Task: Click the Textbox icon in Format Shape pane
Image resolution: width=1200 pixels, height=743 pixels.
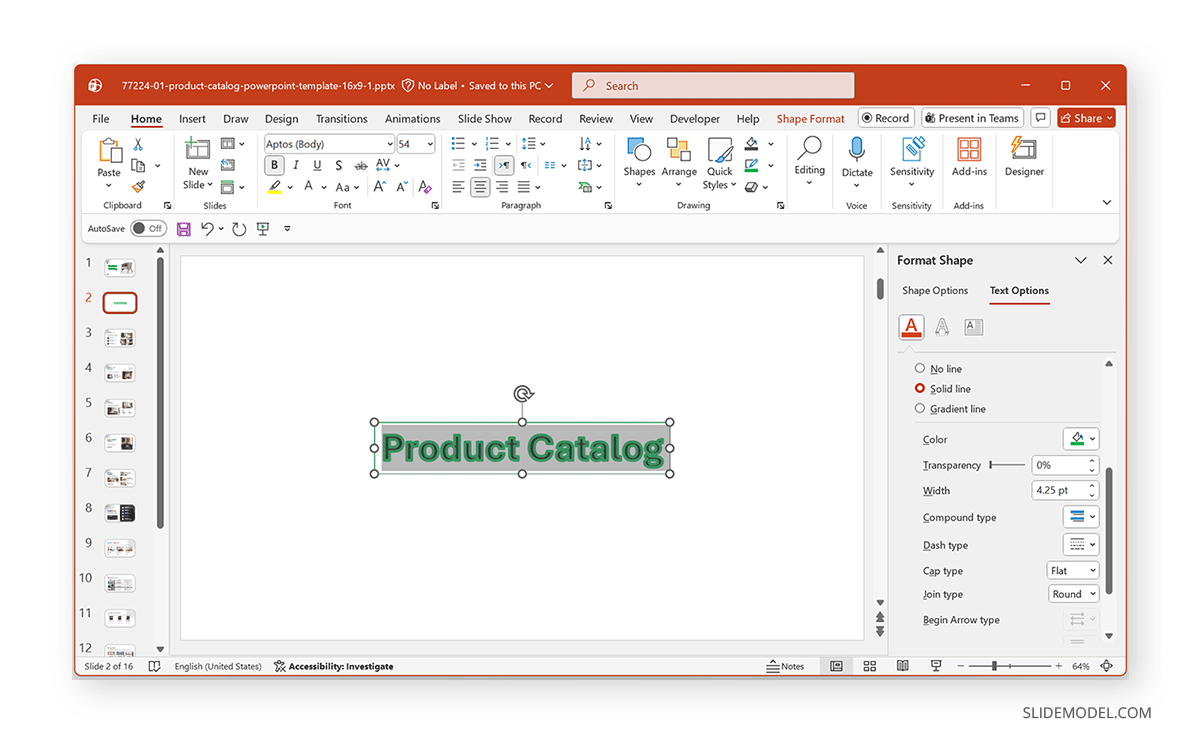Action: [973, 327]
